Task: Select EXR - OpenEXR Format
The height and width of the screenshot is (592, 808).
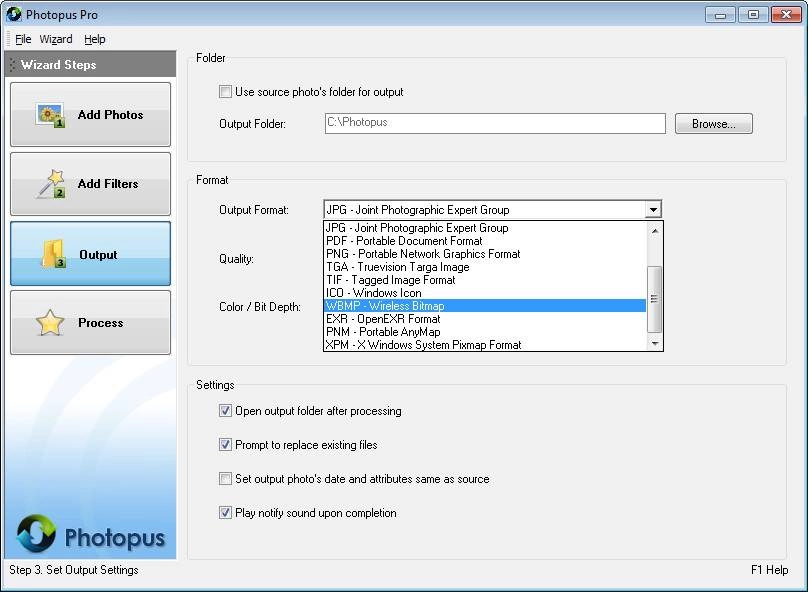Action: coord(485,319)
